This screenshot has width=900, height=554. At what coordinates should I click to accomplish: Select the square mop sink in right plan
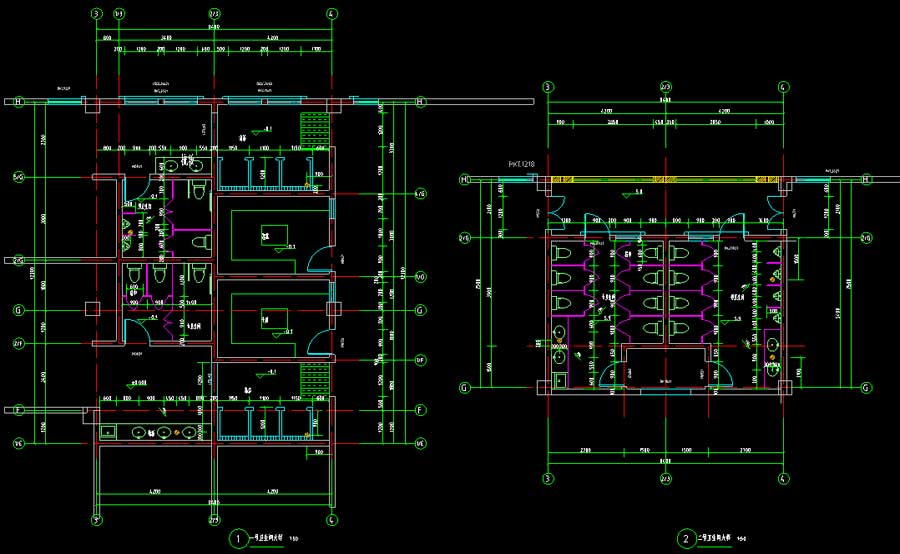[x=560, y=380]
